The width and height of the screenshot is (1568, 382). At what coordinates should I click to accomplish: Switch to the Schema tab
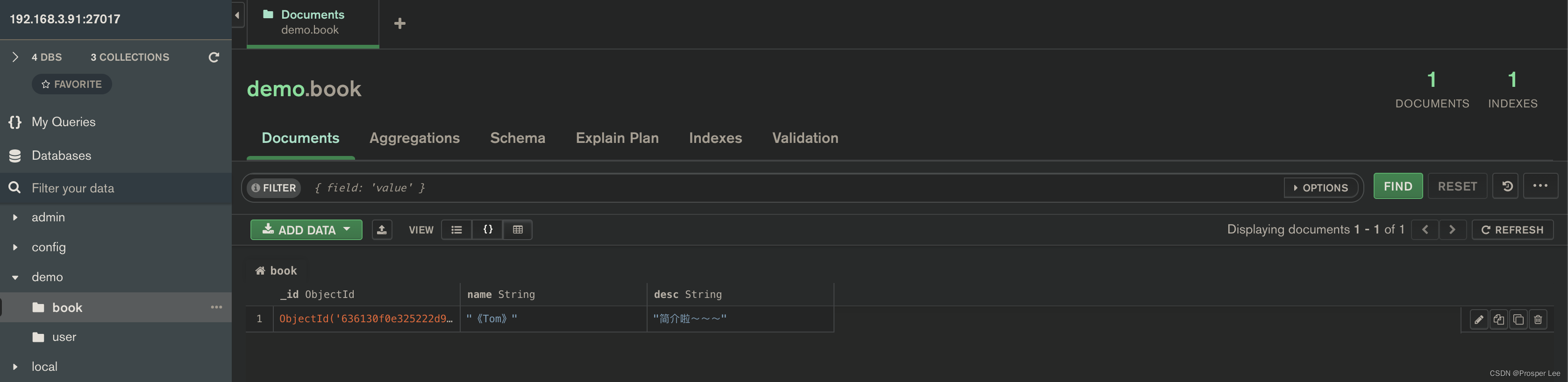coord(517,138)
